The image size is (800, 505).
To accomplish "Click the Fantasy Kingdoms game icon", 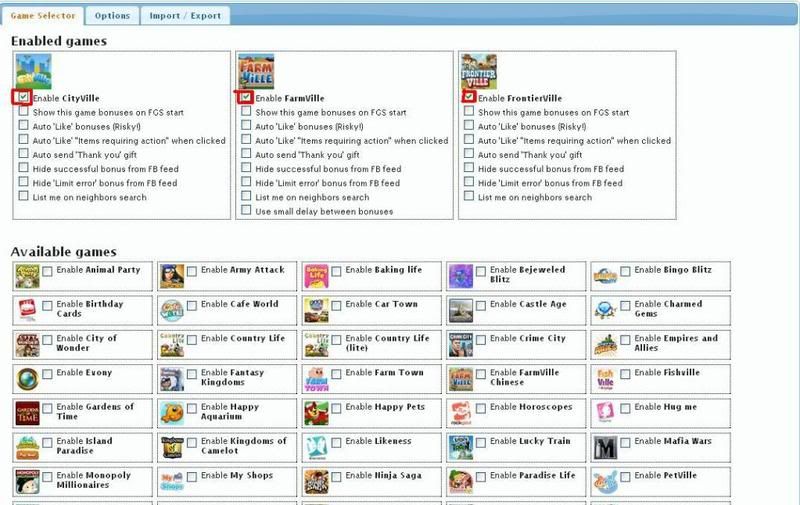I will 172,379.
